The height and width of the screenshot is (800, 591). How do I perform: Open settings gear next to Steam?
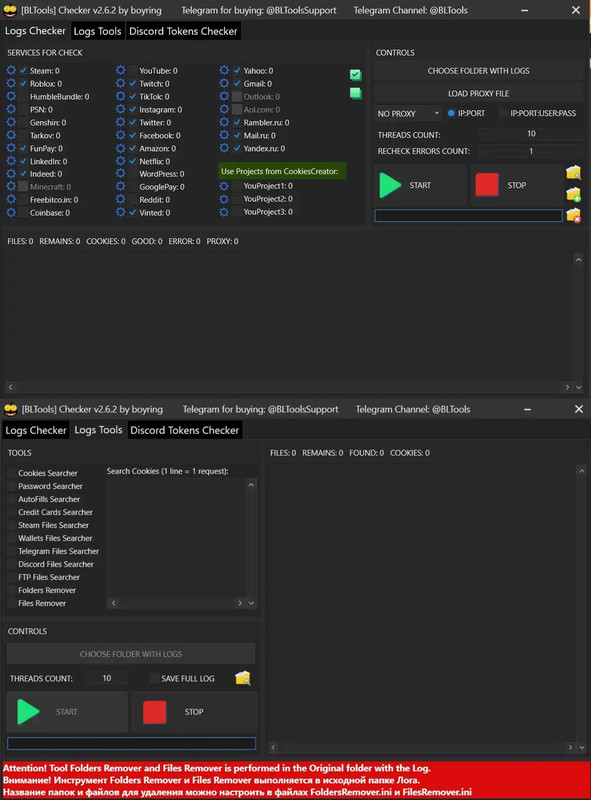[x=11, y=70]
